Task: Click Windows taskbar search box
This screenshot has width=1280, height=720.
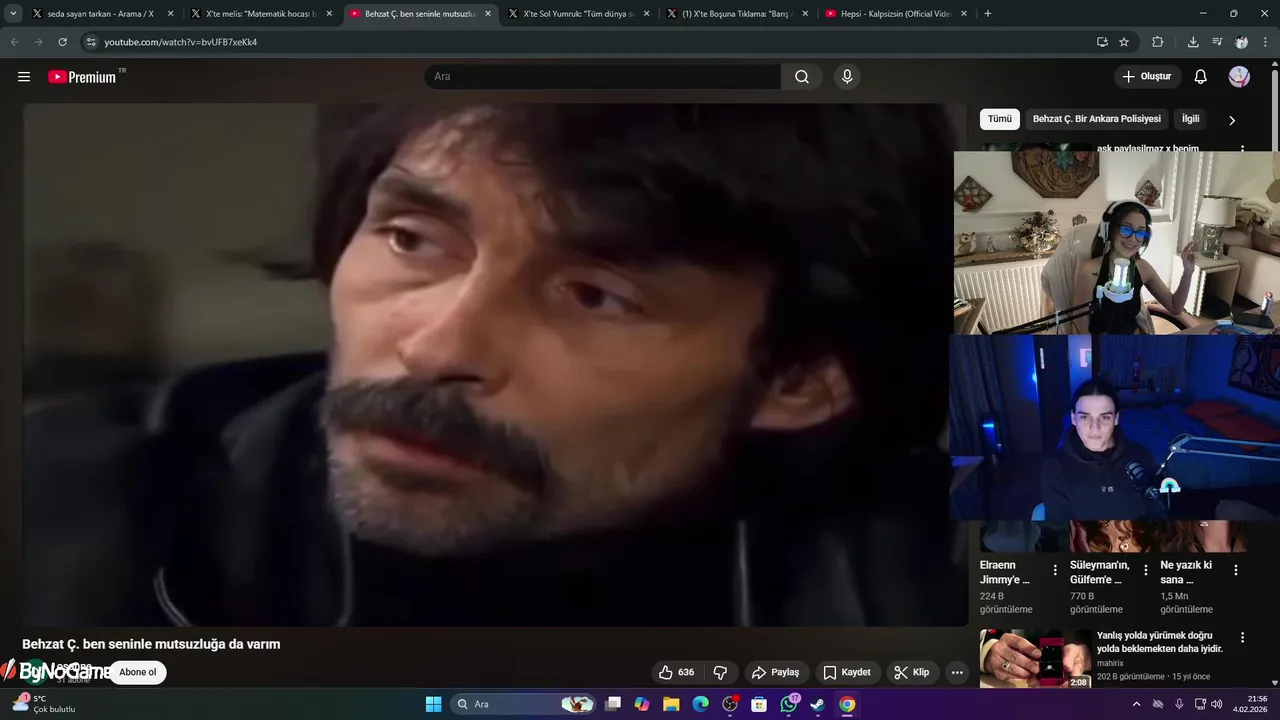Action: (x=525, y=704)
